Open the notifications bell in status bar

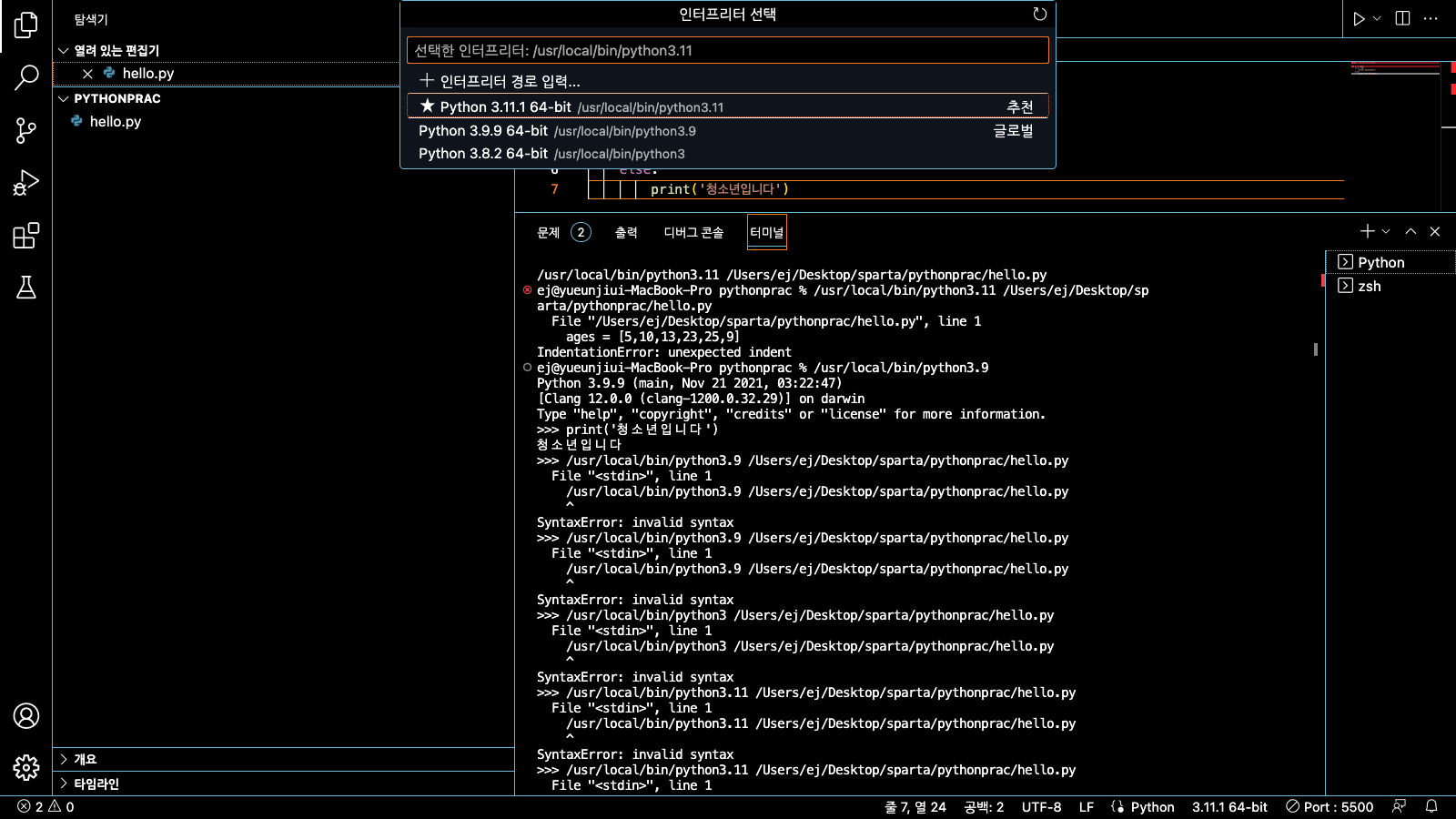1431,806
